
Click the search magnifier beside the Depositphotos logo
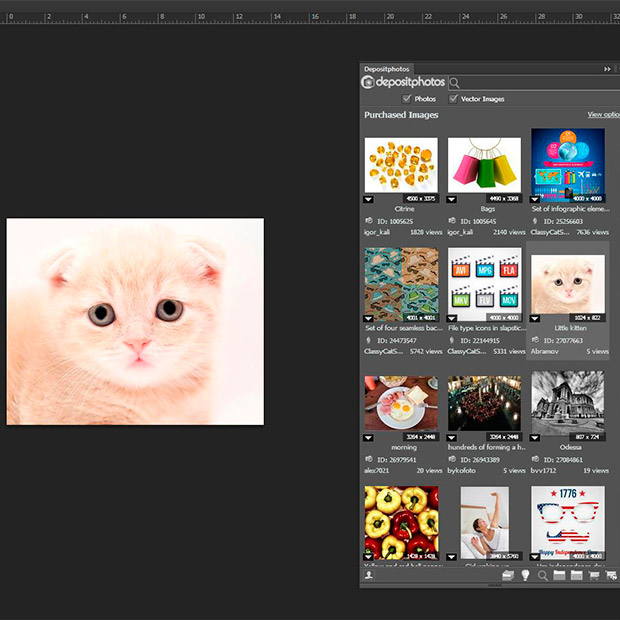[x=454, y=83]
